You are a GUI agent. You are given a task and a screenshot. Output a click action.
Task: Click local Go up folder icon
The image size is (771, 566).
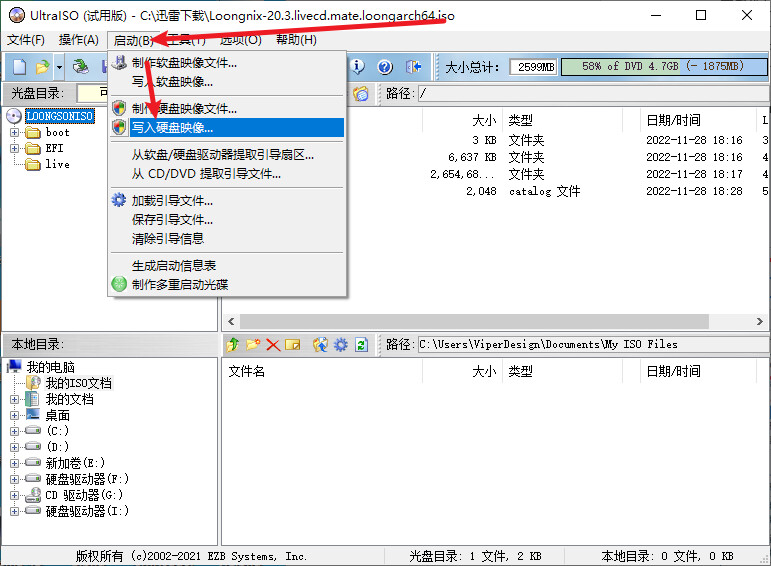(233, 344)
